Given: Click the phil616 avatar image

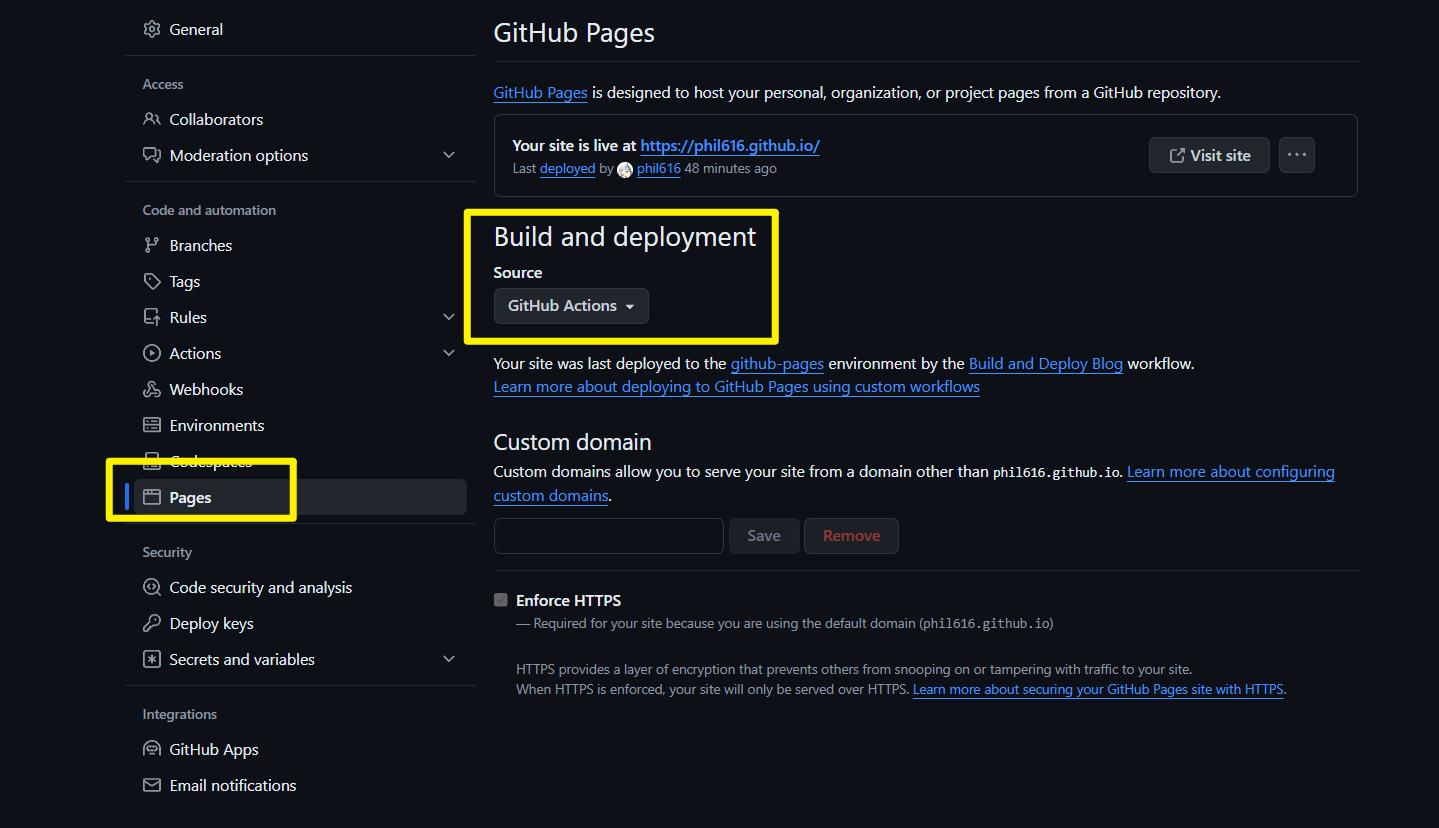Looking at the screenshot, I should tap(625, 169).
